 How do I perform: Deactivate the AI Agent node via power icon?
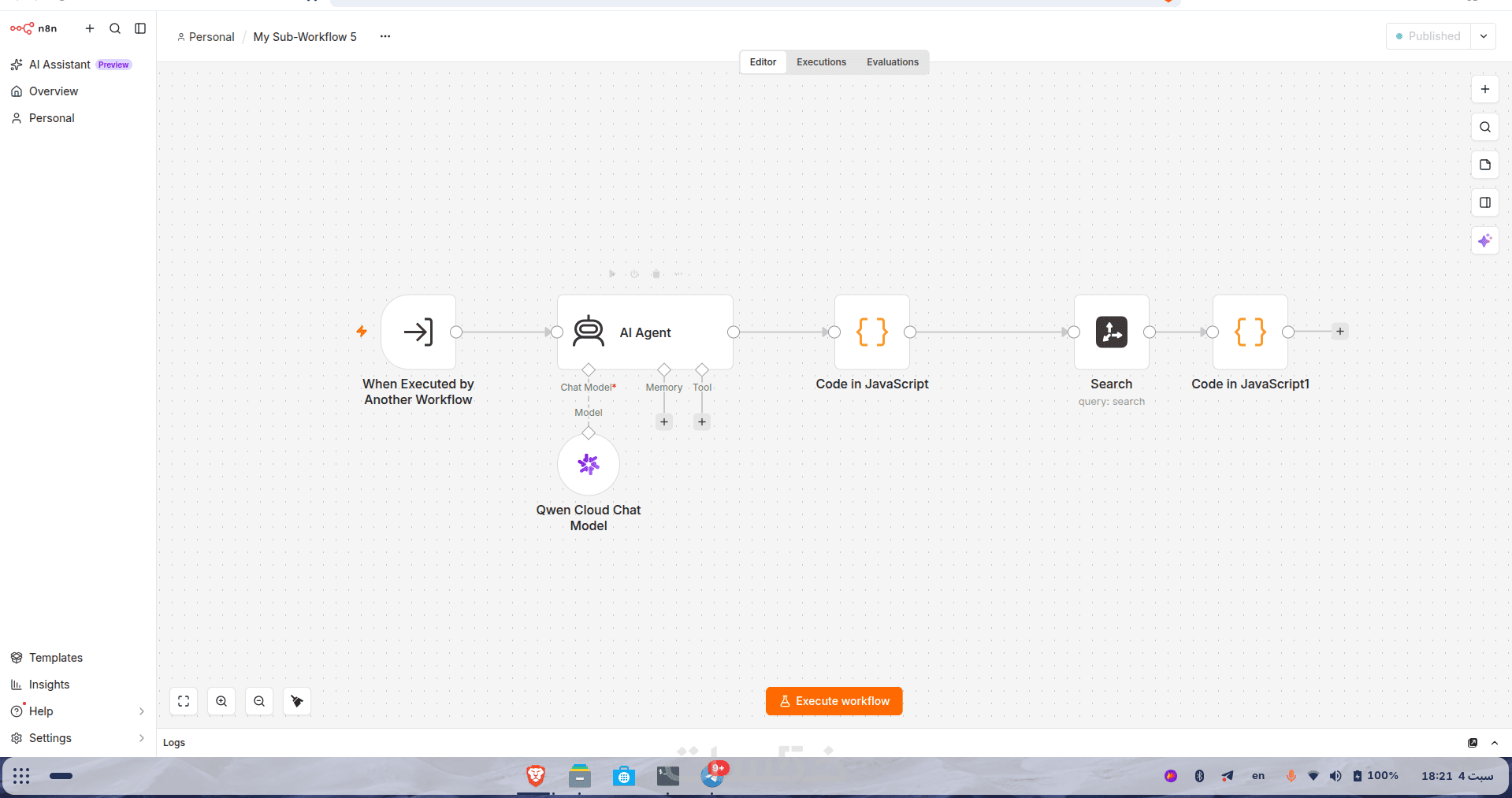[x=634, y=274]
